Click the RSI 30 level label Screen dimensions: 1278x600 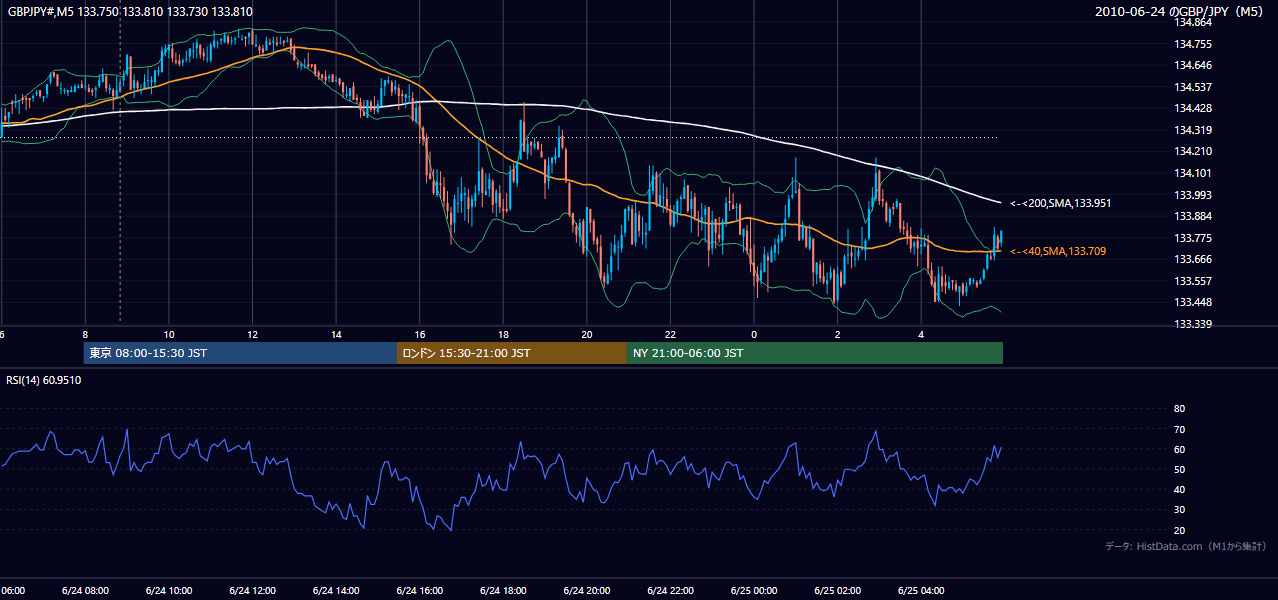1179,510
